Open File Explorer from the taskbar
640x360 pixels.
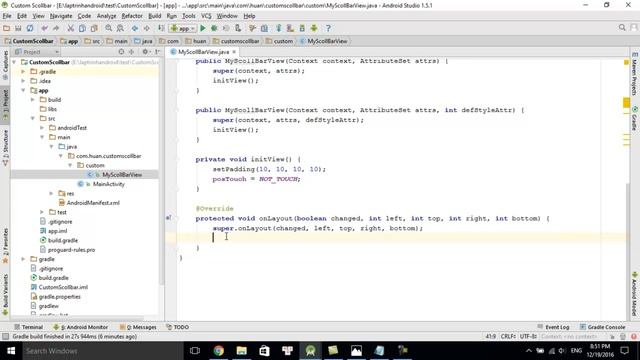pyautogui.click(x=242, y=351)
